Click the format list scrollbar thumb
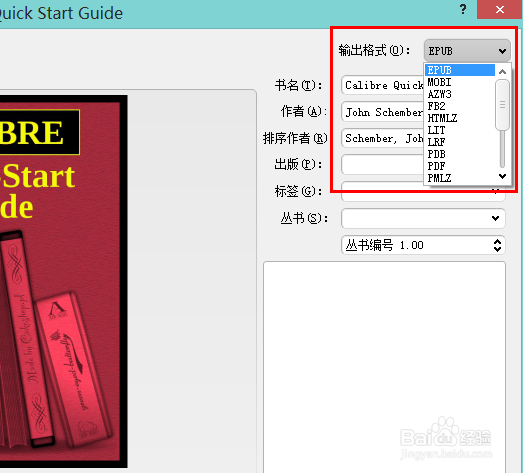 click(x=502, y=105)
